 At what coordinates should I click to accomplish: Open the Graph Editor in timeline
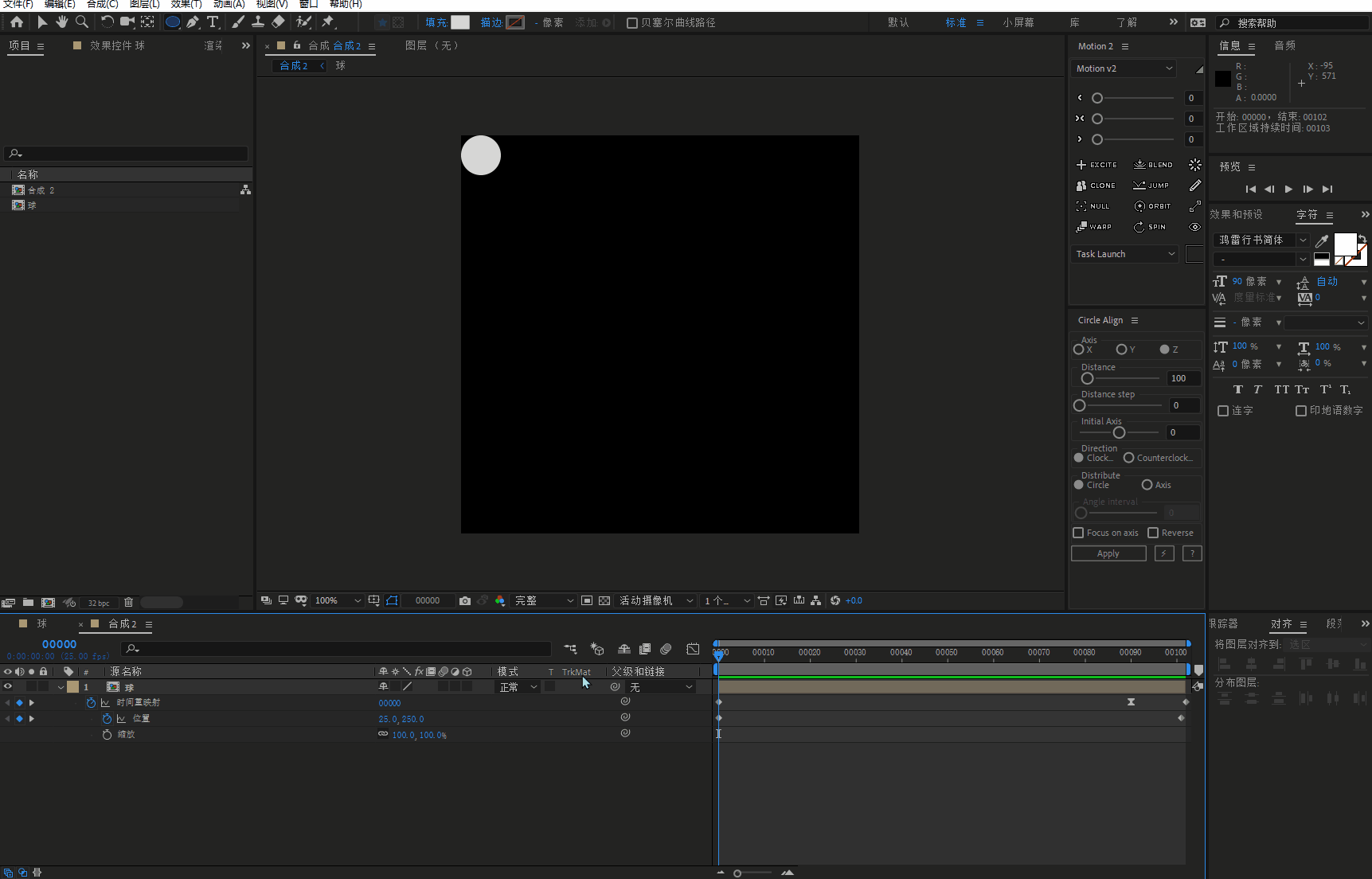693,649
